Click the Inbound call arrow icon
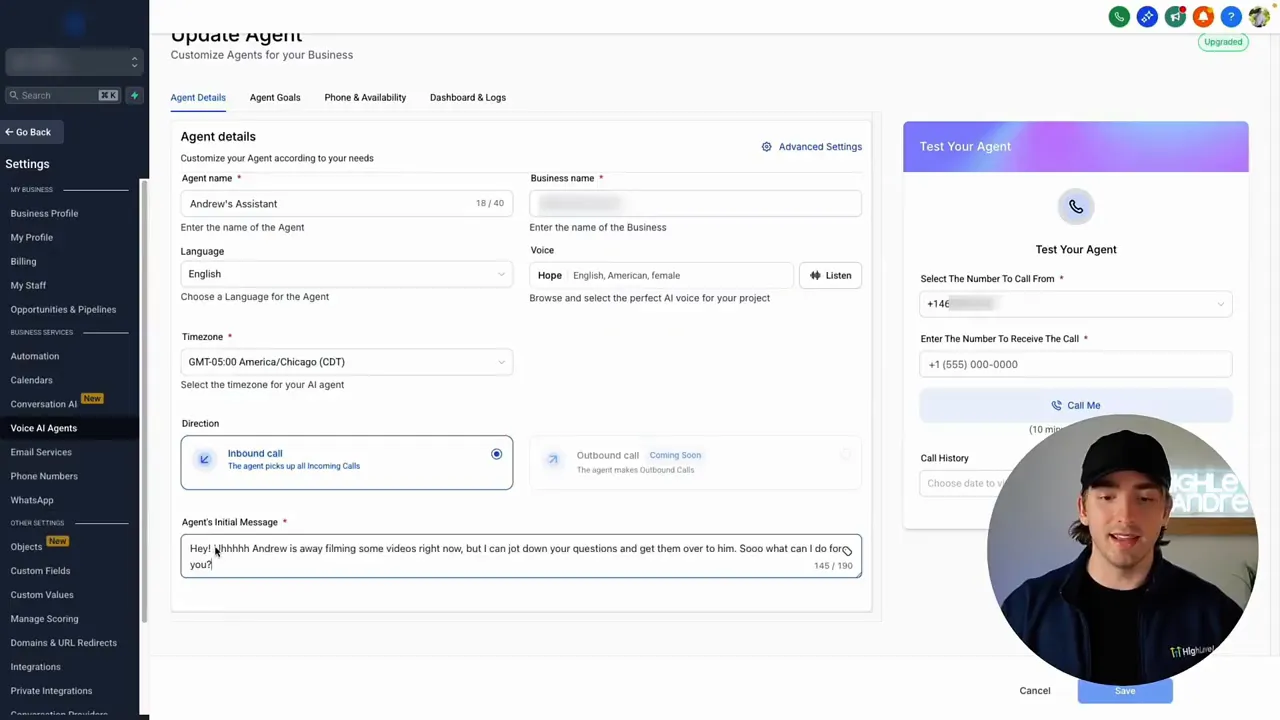This screenshot has width=1280, height=720. pyautogui.click(x=204, y=460)
